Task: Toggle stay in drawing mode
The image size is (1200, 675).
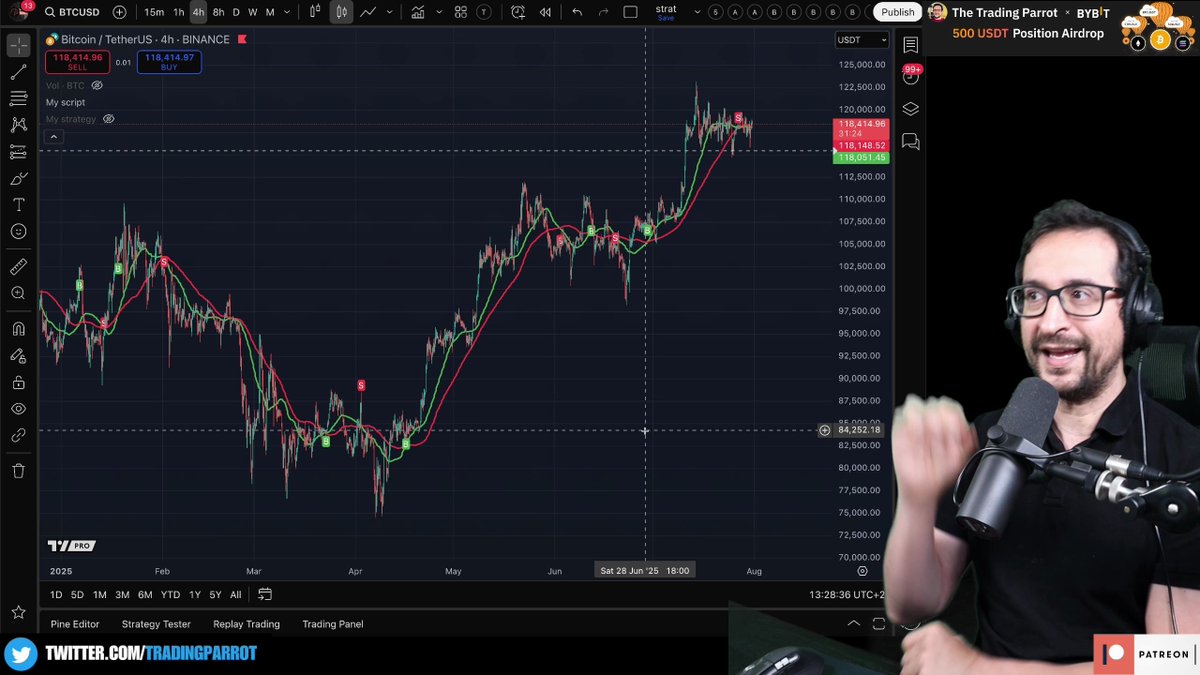Action: pyautogui.click(x=18, y=355)
